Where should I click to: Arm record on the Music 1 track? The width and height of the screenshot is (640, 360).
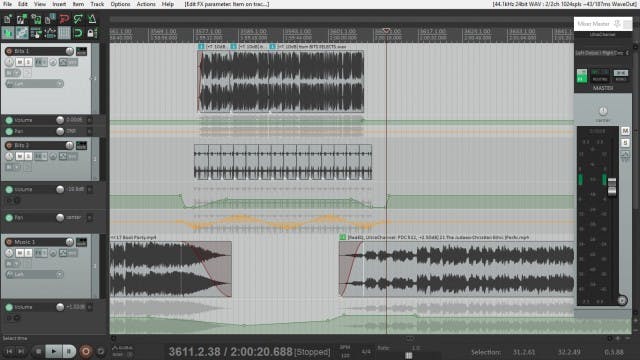click(9, 242)
